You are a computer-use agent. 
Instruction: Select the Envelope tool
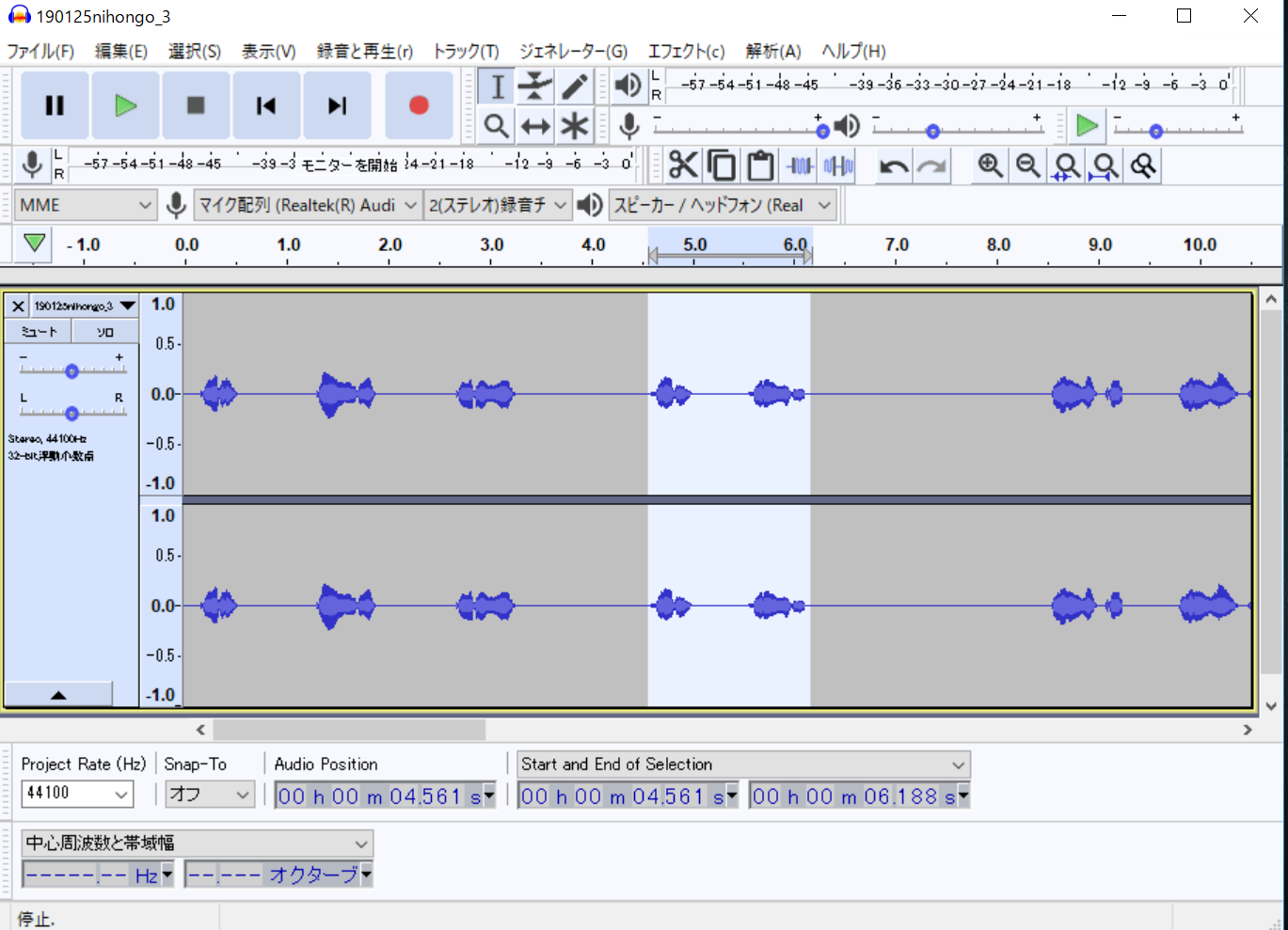pyautogui.click(x=535, y=87)
